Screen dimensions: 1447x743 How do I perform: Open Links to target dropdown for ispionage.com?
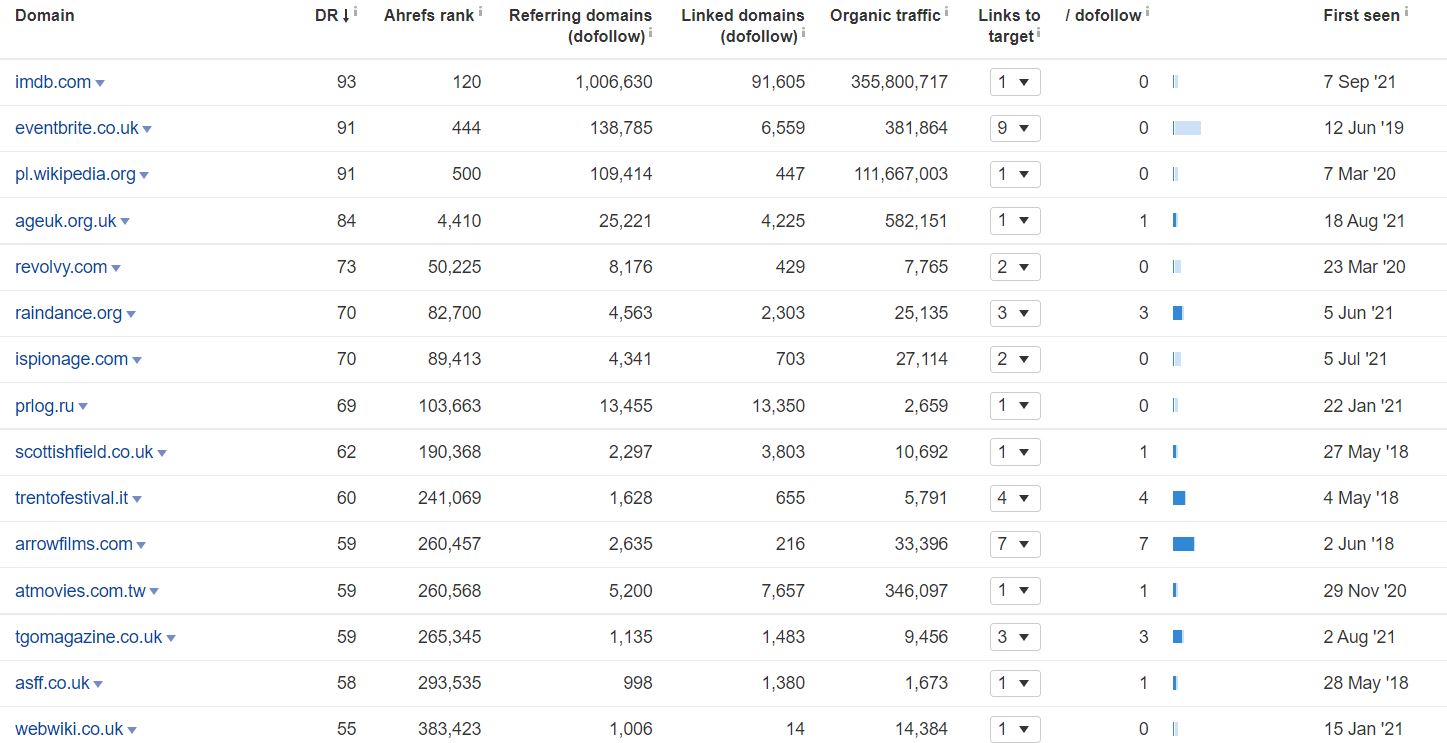point(1015,359)
